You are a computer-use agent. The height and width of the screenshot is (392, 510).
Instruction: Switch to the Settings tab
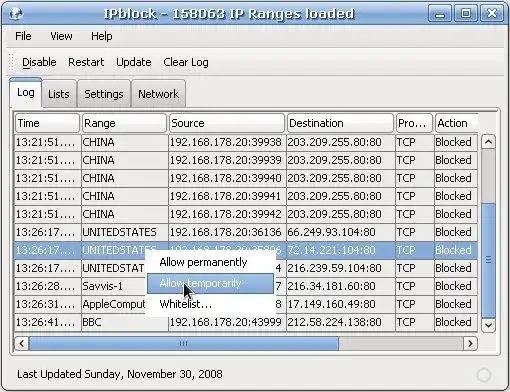104,94
